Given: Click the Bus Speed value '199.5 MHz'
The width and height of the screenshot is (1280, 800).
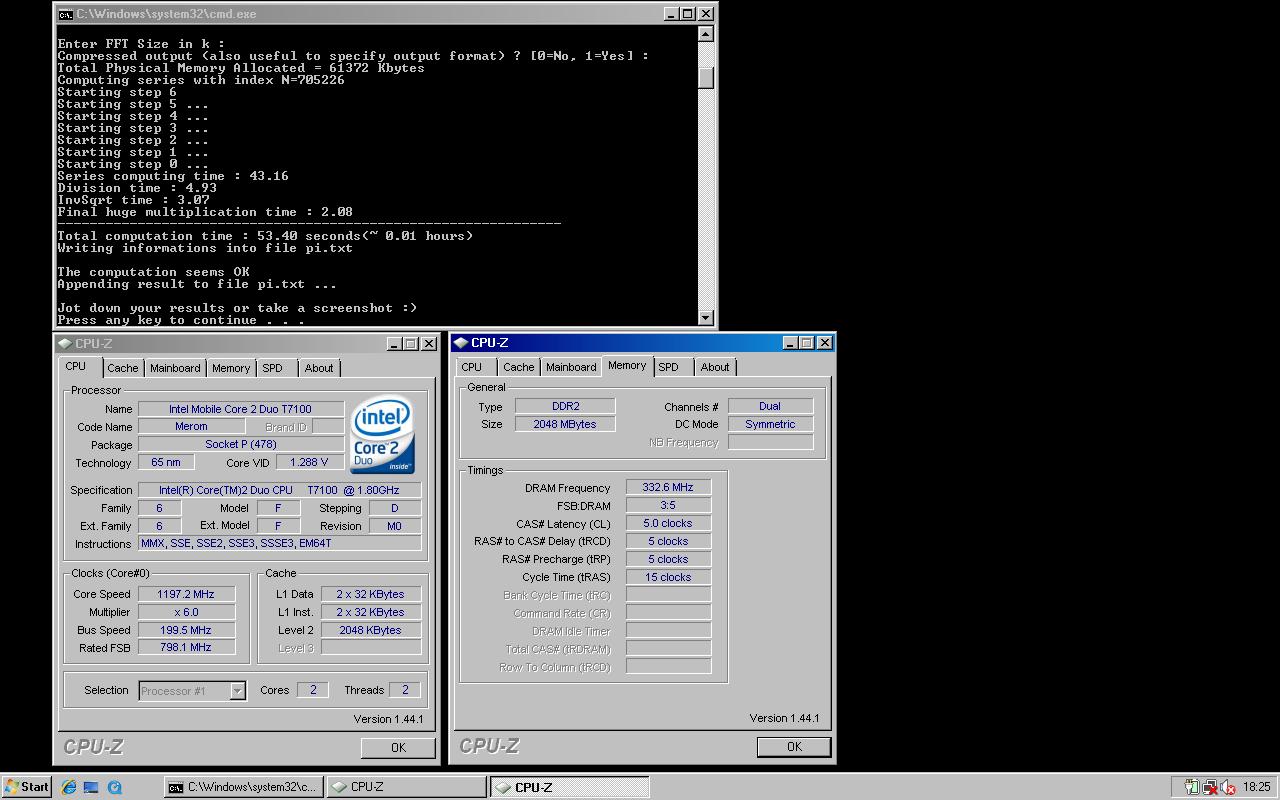Looking at the screenshot, I should [x=186, y=630].
